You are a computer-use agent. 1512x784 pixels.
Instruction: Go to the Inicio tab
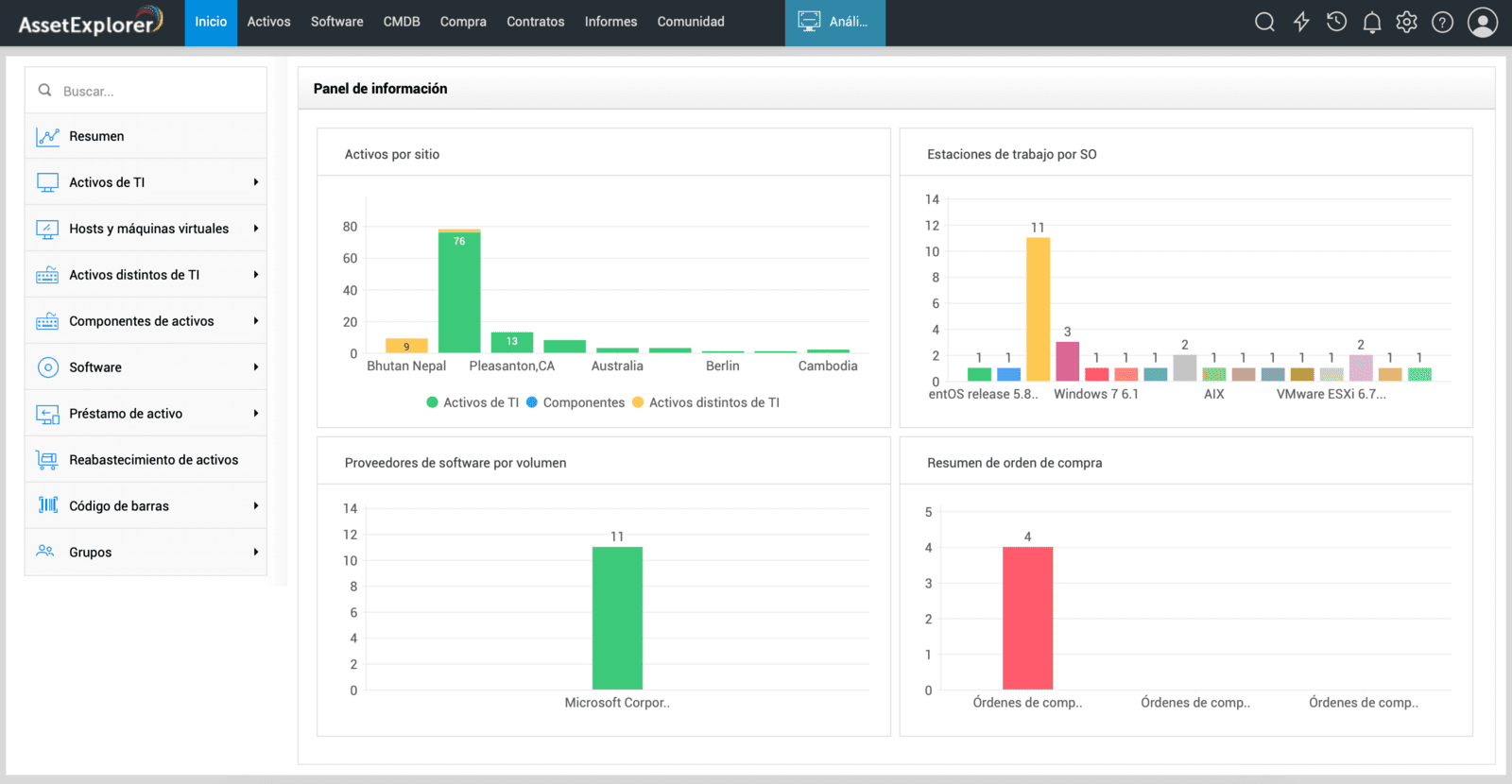click(211, 22)
